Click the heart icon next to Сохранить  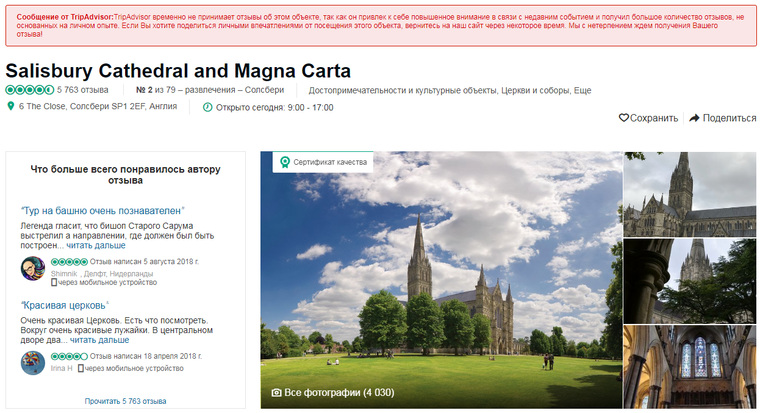pyautogui.click(x=623, y=118)
